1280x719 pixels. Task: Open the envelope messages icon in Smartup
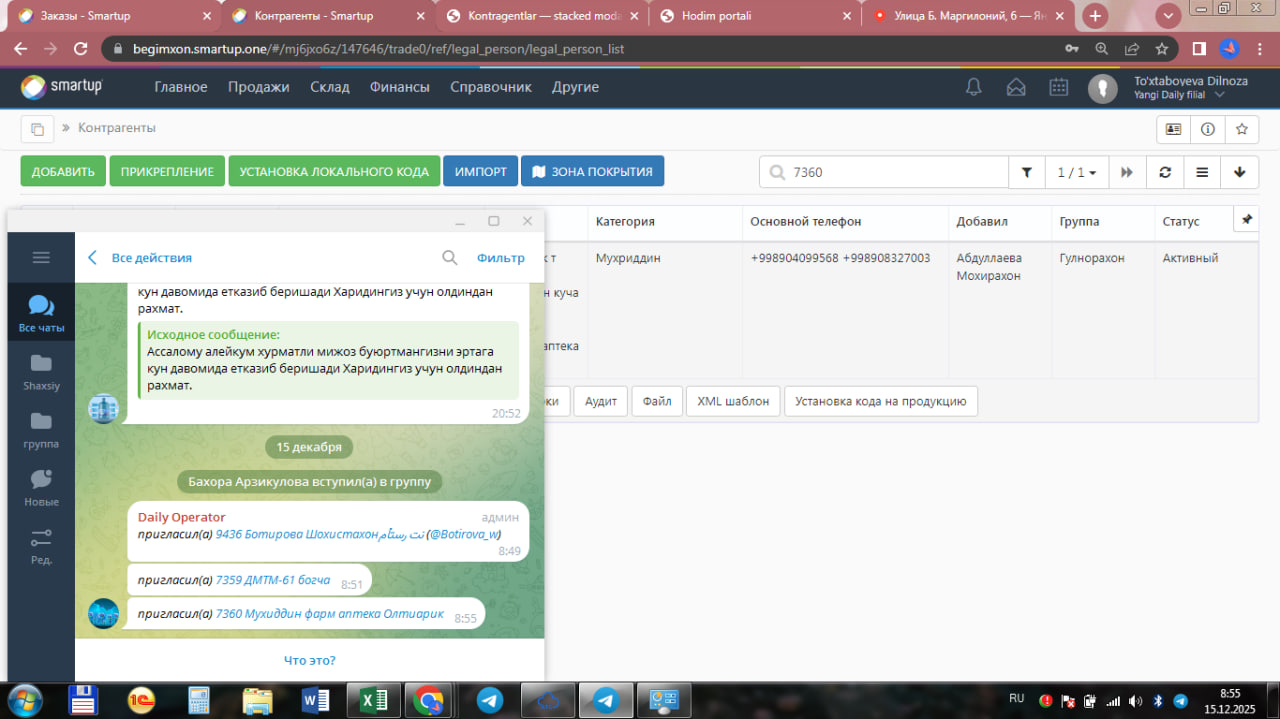click(1016, 87)
